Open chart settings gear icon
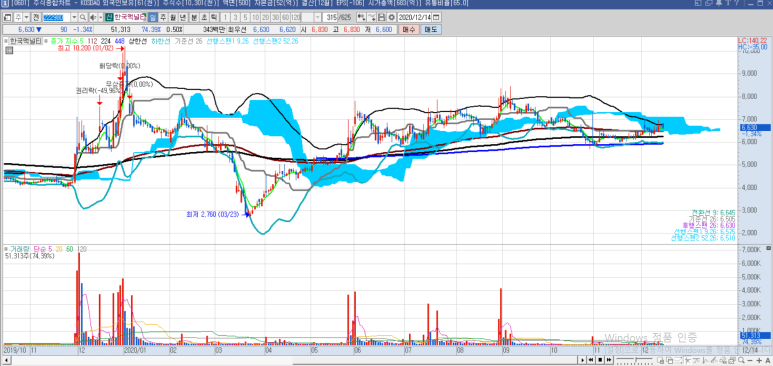Viewport: 773px width, 366px height. [x=391, y=17]
